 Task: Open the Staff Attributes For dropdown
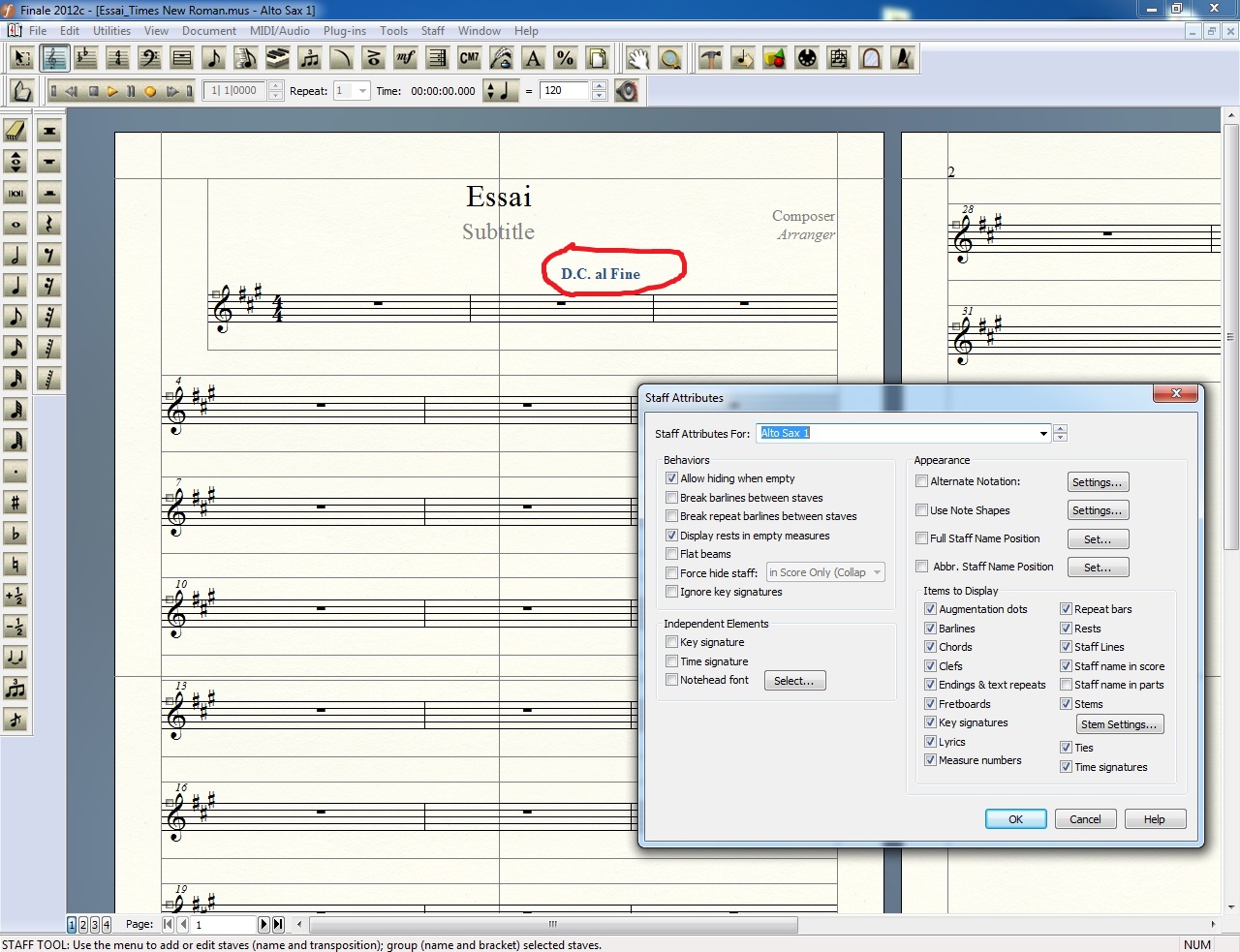pyautogui.click(x=1043, y=434)
